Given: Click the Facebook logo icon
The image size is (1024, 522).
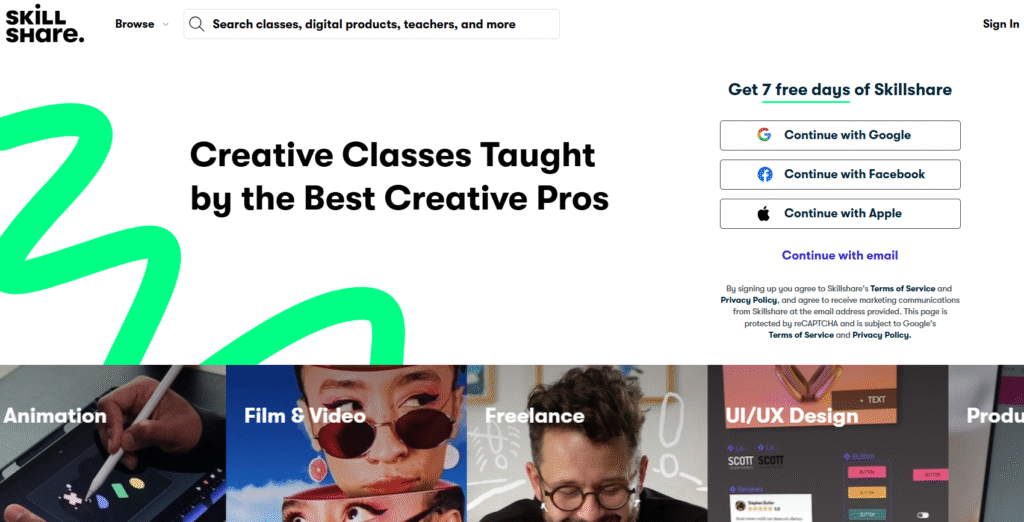Looking at the screenshot, I should [x=765, y=174].
